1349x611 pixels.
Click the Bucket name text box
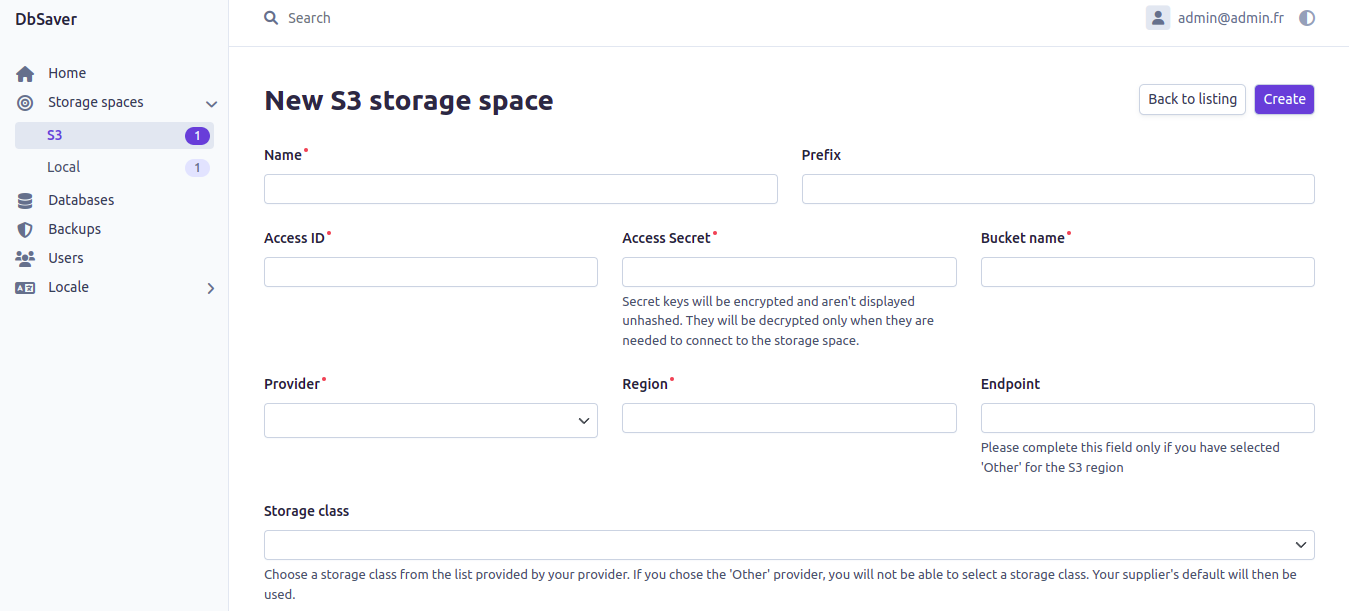(x=1147, y=272)
